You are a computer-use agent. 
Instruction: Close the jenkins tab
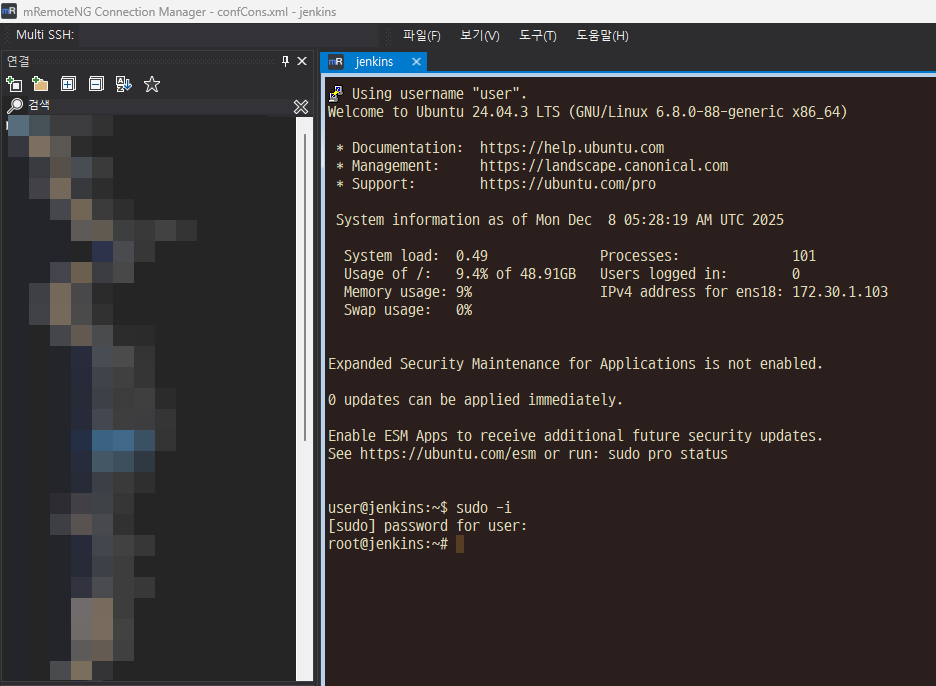click(x=416, y=61)
